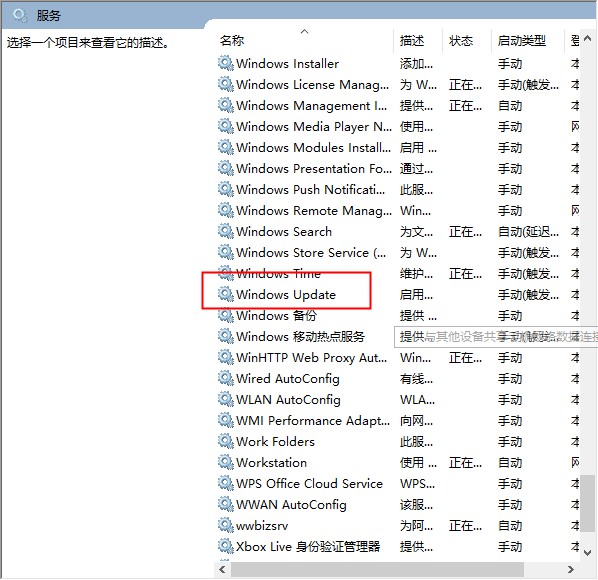Click the gear icon of WPS Office Cloud Service
The width and height of the screenshot is (598, 580).
click(x=225, y=483)
